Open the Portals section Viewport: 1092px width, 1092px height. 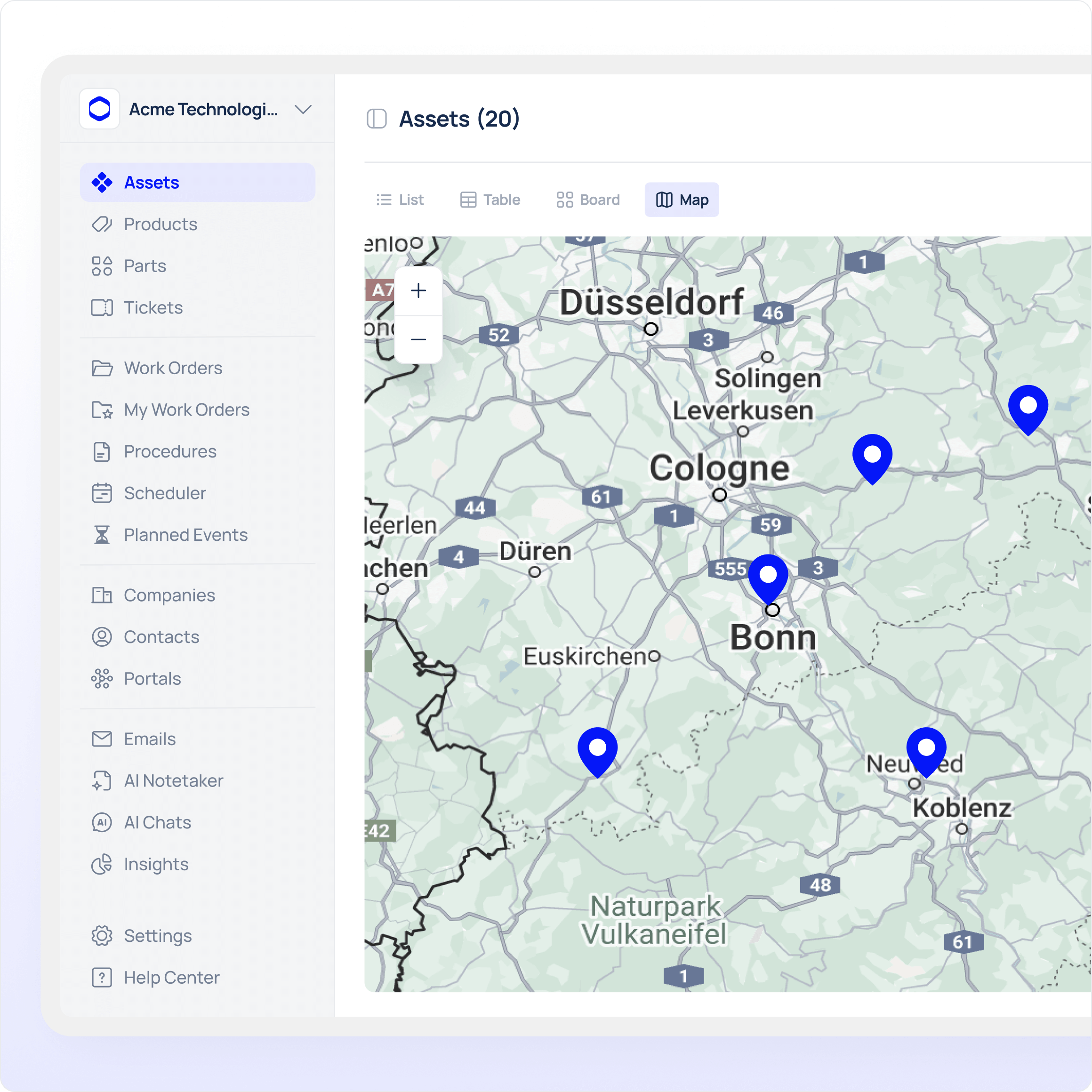(x=152, y=678)
